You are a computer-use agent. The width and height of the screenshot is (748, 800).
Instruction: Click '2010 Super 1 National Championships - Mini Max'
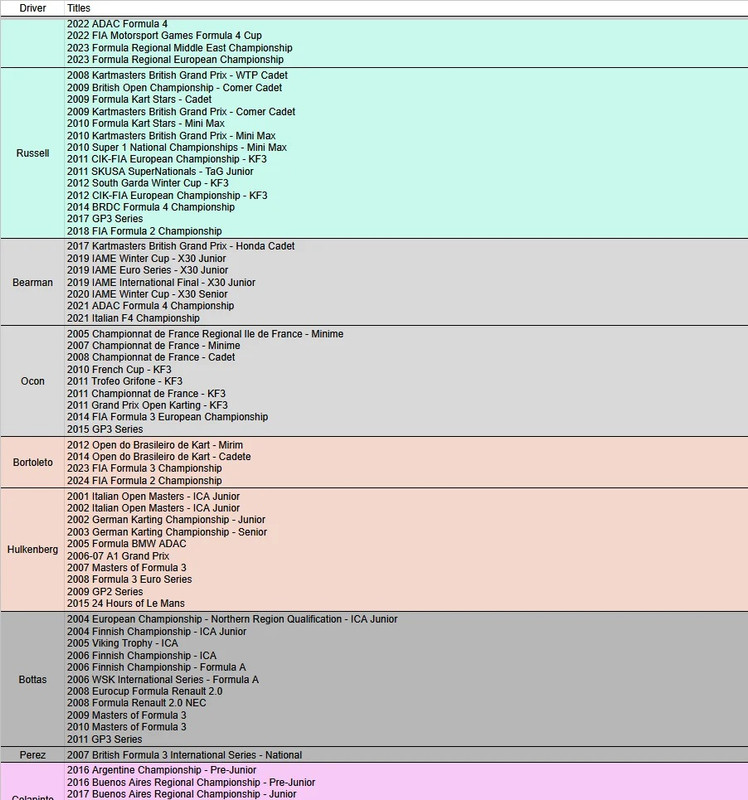pyautogui.click(x=177, y=147)
